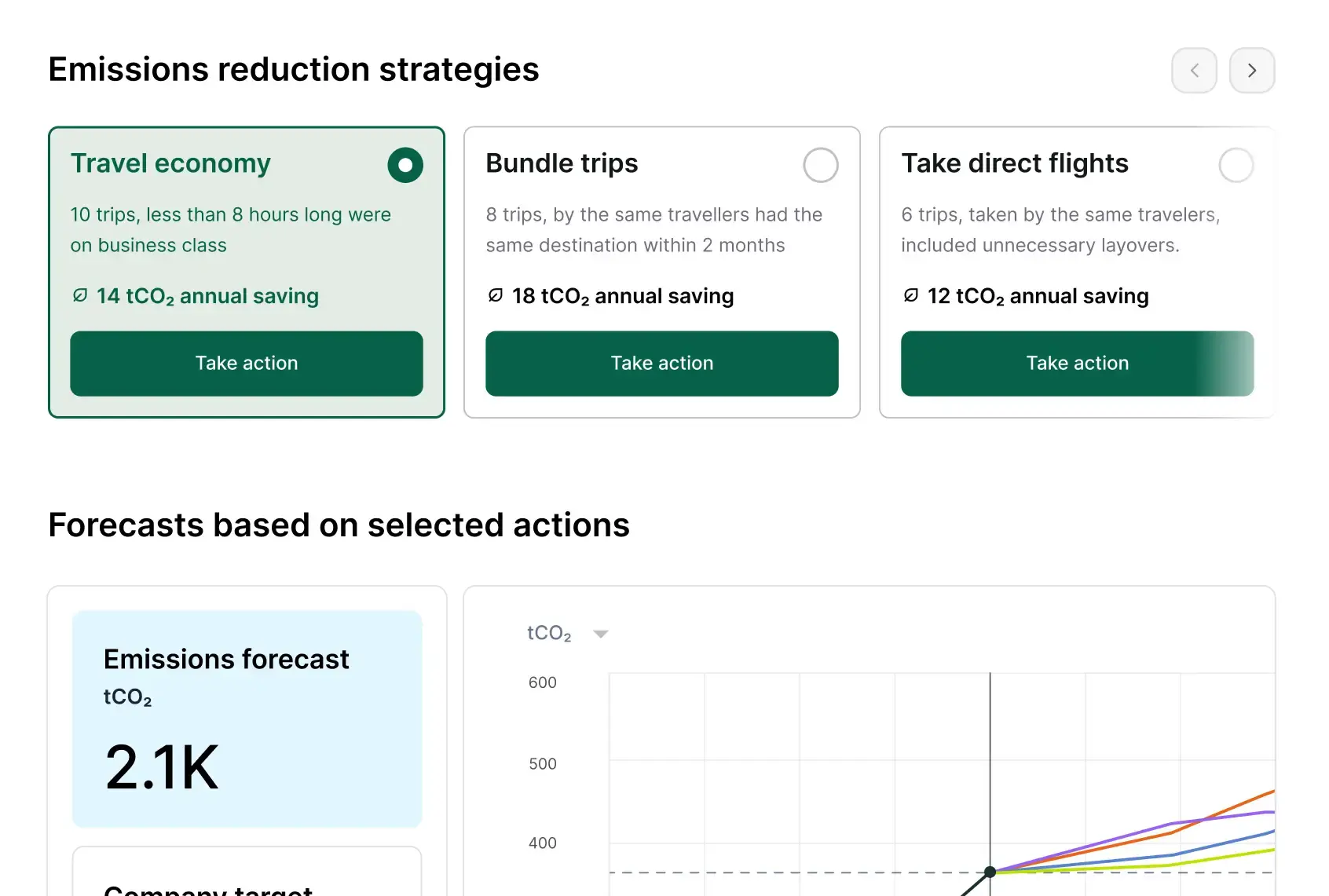The width and height of the screenshot is (1329, 896).
Task: Click '12 tCO₂ annual saving' text
Action: click(x=1038, y=296)
